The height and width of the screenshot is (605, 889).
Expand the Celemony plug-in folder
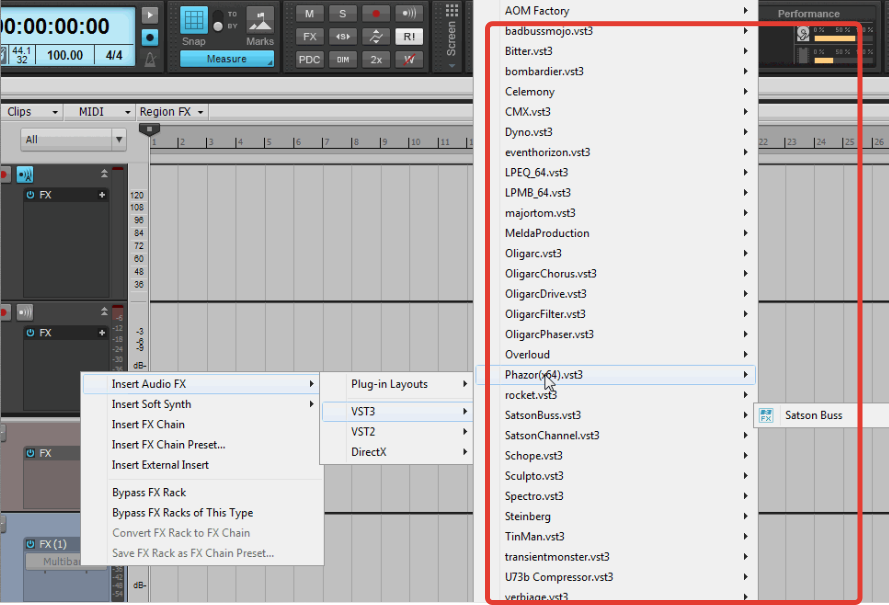tap(616, 92)
